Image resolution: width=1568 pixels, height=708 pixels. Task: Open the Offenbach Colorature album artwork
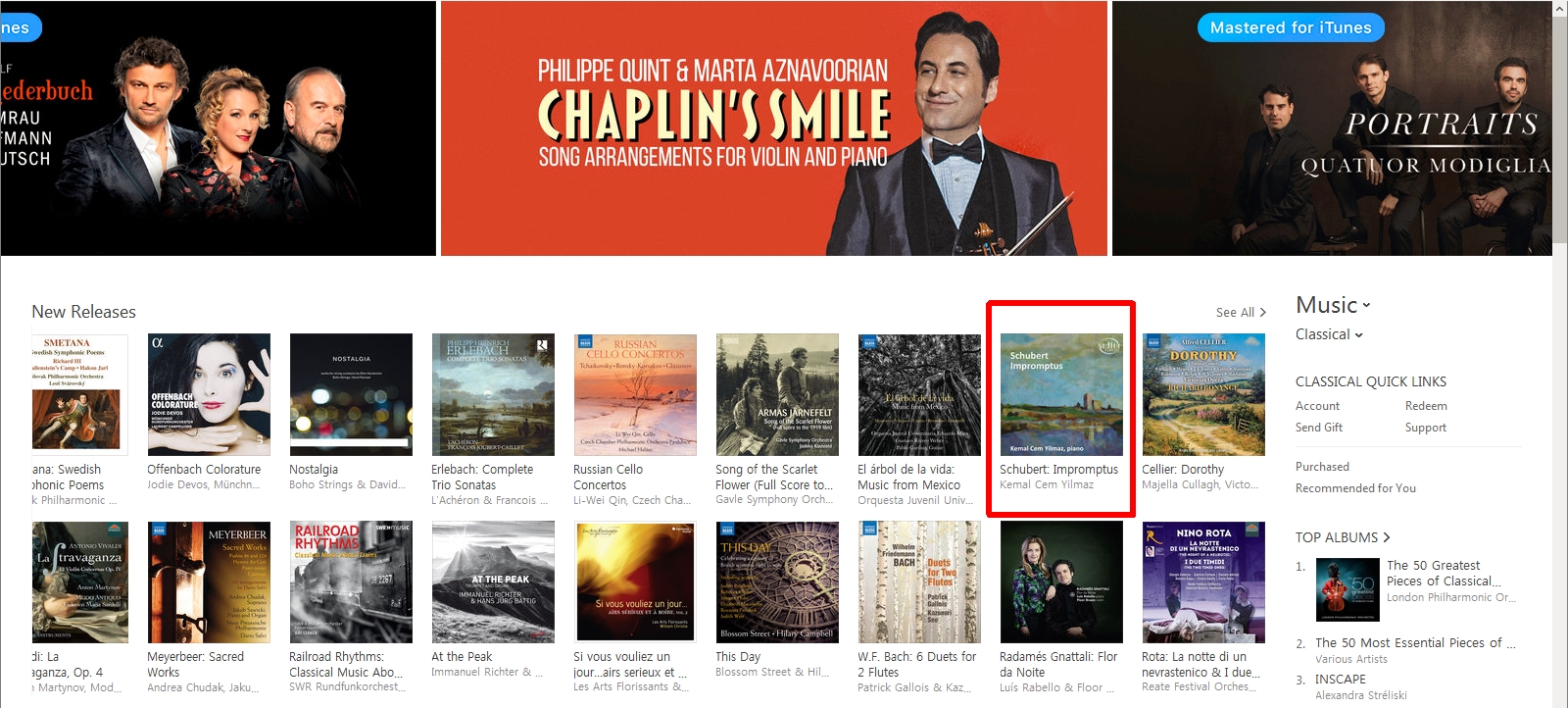coord(209,394)
